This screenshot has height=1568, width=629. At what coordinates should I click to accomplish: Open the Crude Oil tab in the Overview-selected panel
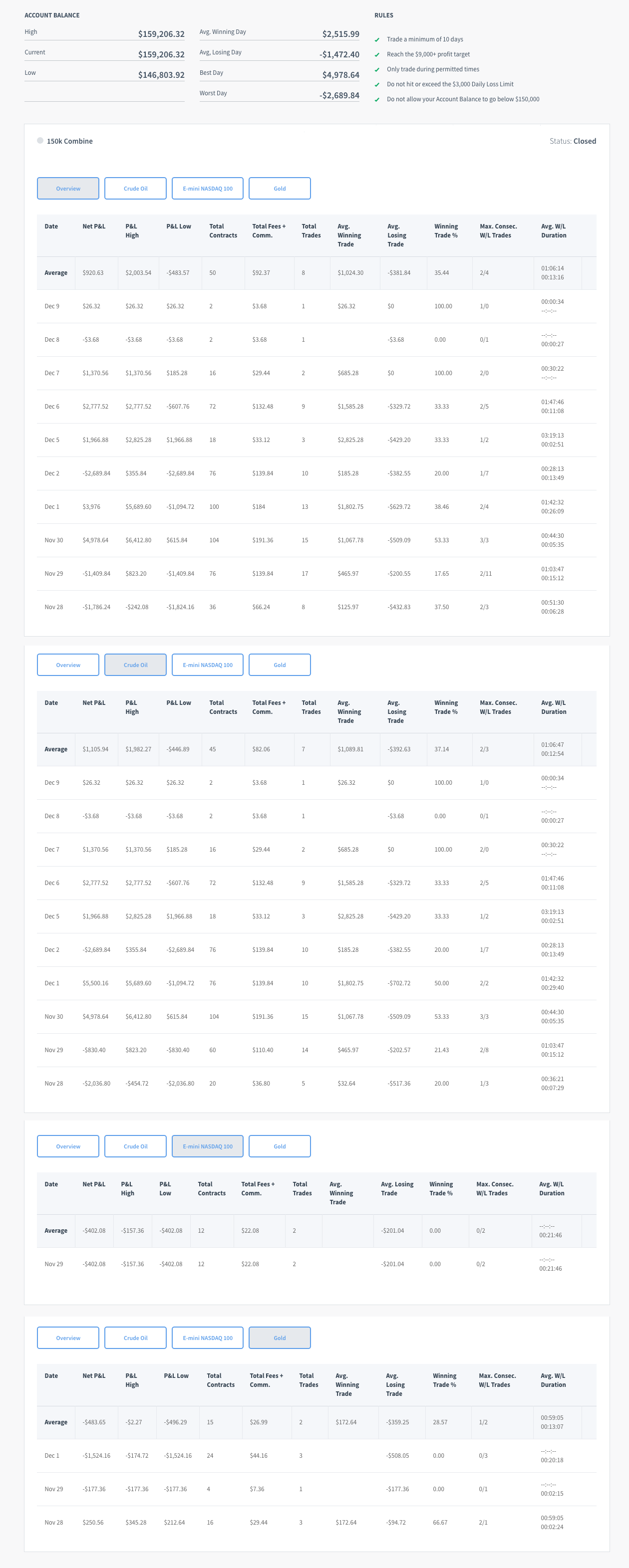click(x=135, y=189)
